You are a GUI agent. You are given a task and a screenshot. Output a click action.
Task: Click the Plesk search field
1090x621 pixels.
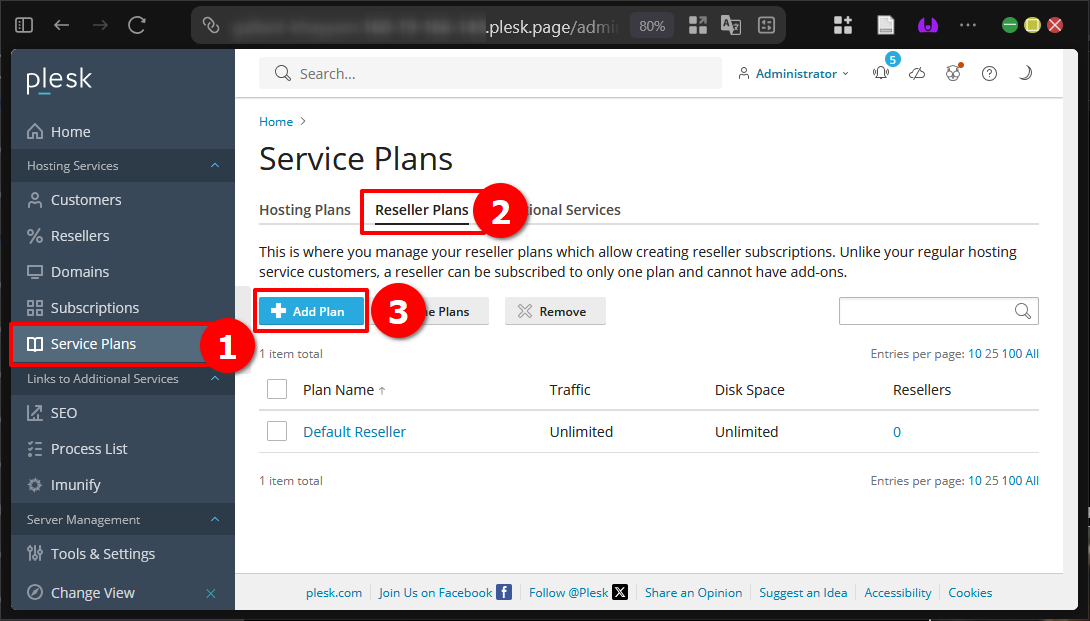tap(490, 73)
